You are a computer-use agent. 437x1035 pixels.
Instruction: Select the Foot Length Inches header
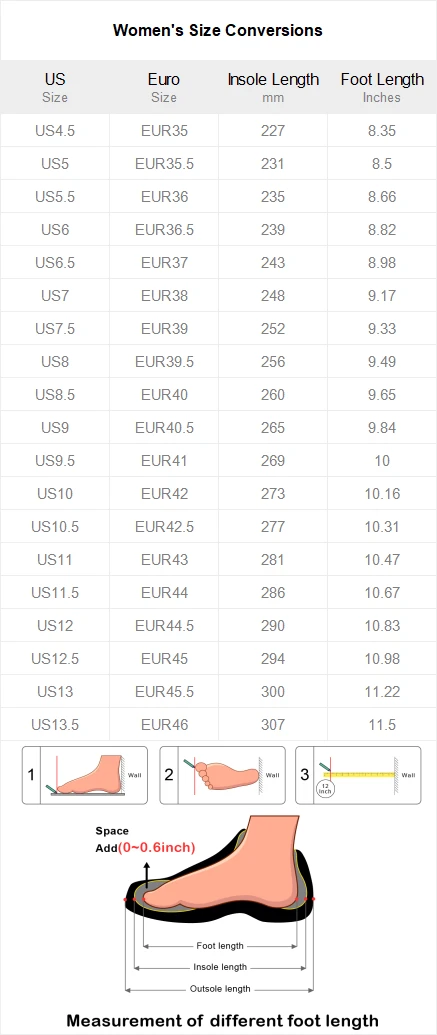point(382,87)
